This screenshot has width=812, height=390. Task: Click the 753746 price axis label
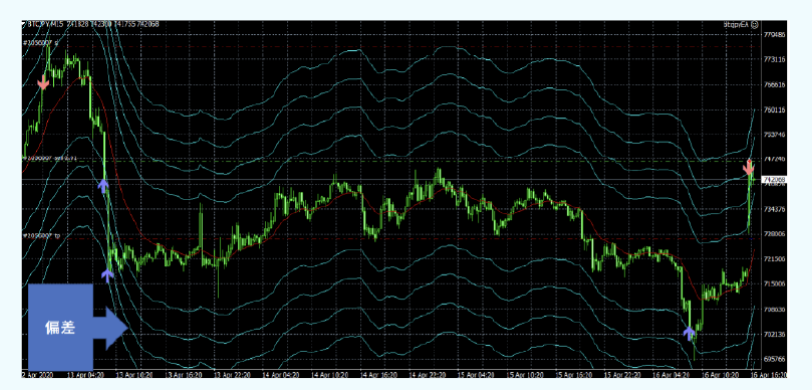coord(775,134)
